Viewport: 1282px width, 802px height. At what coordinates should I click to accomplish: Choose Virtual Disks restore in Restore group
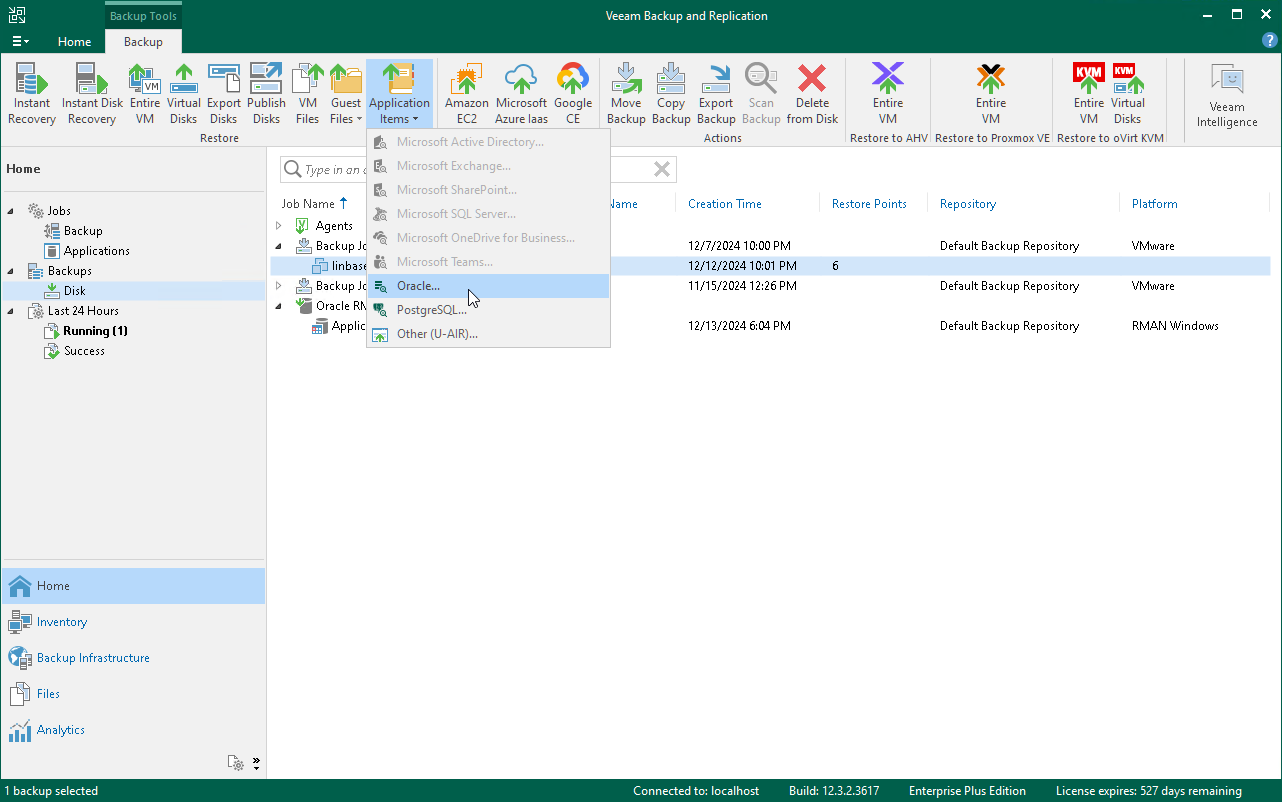pos(184,94)
